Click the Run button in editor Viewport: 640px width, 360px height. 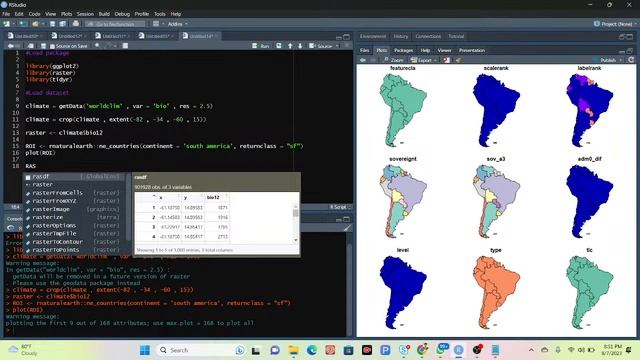pos(261,46)
